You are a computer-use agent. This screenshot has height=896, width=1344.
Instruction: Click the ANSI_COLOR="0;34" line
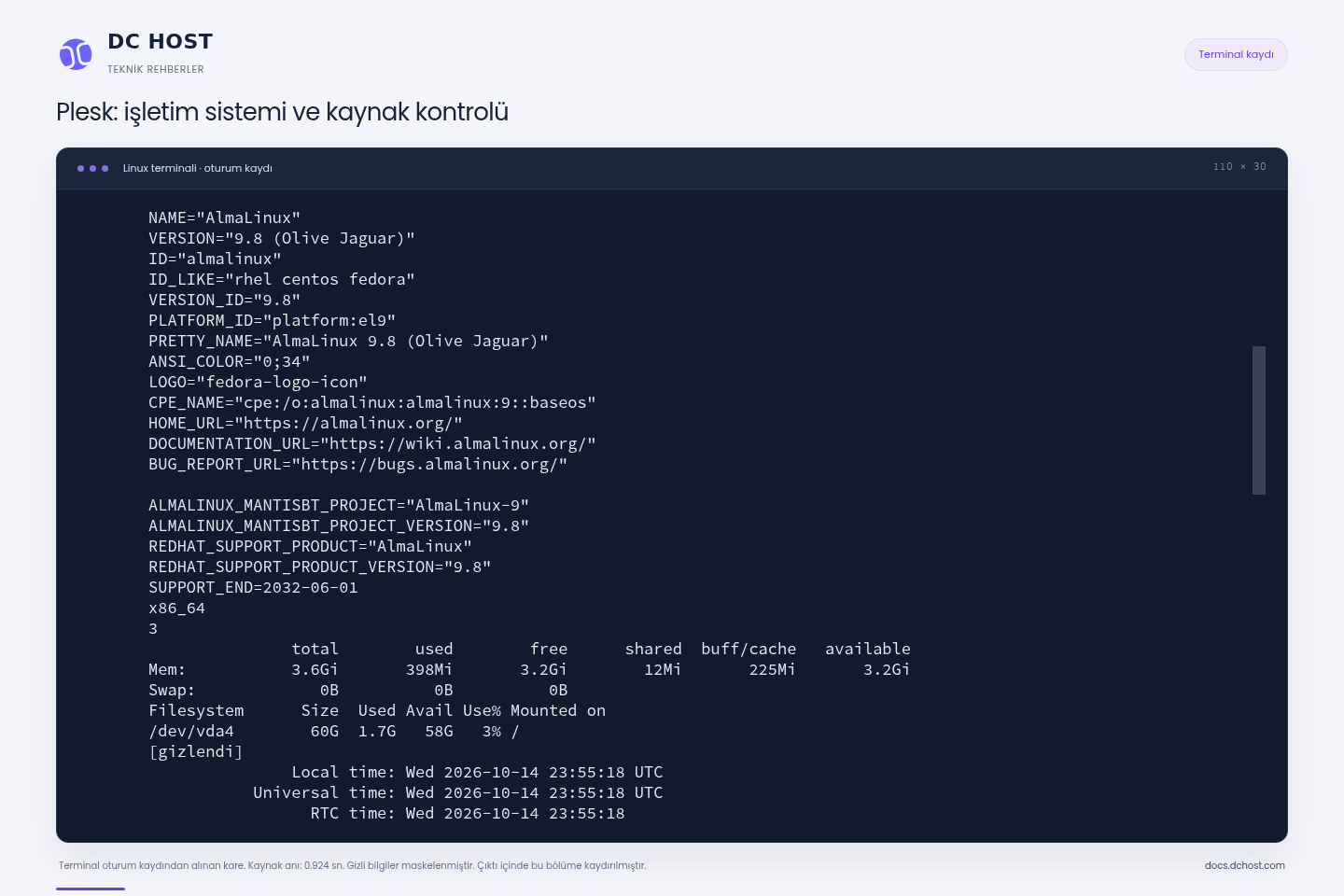(229, 361)
